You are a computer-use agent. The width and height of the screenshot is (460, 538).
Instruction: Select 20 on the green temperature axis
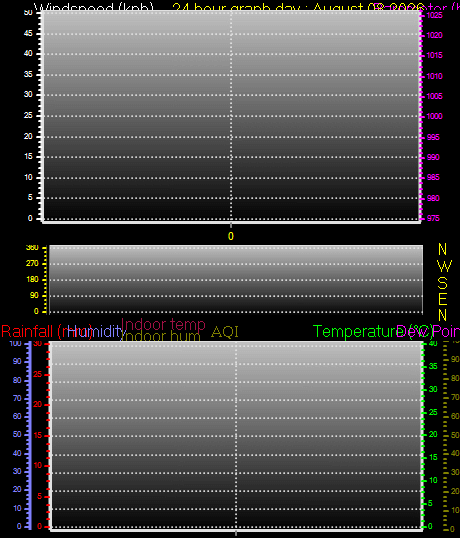(x=433, y=434)
